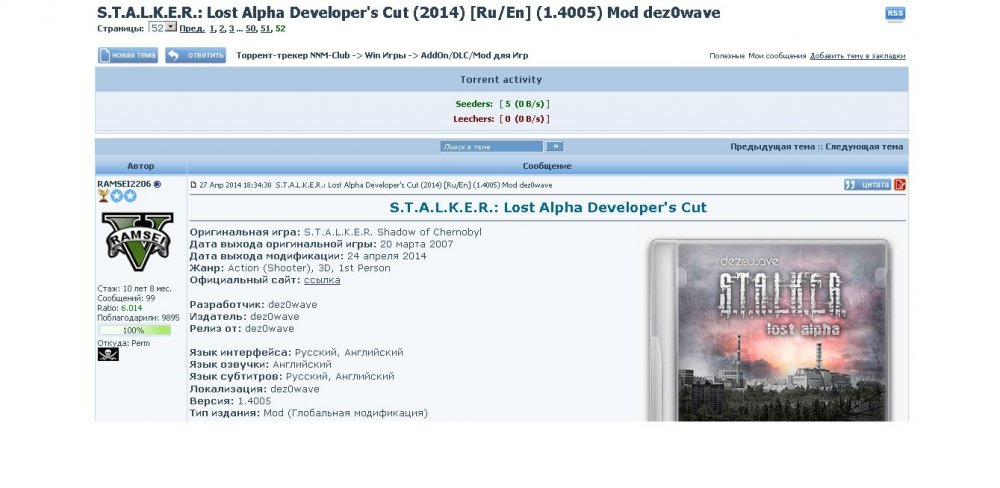
Task: Open the RSS feed icon
Action: (x=895, y=13)
